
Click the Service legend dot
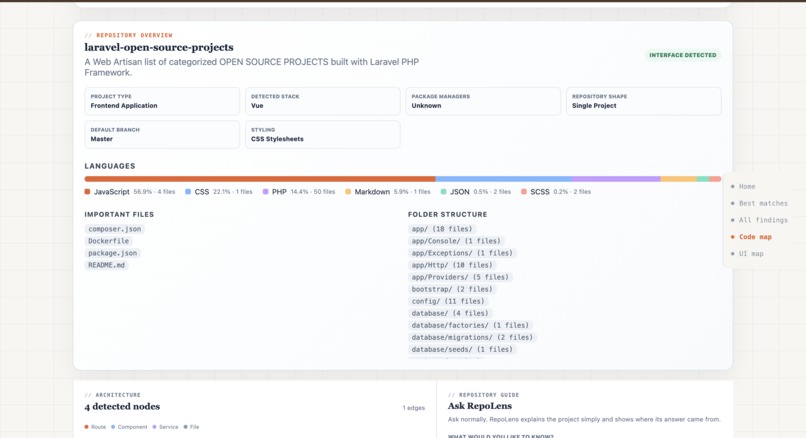(154, 427)
